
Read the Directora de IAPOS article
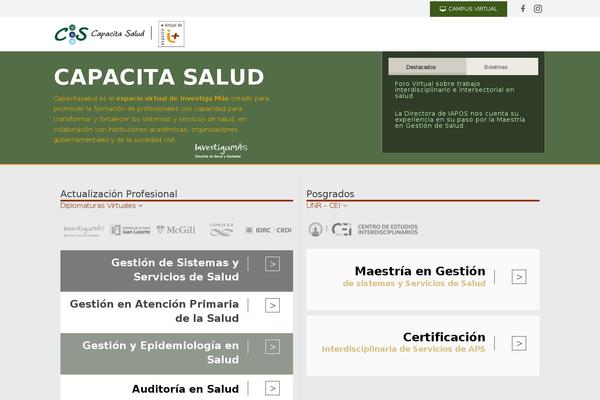point(460,119)
